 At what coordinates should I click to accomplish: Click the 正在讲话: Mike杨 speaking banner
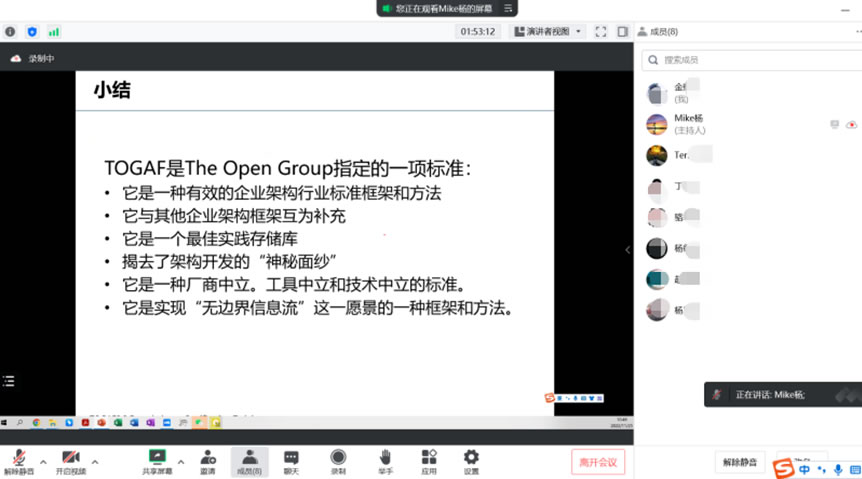783,394
